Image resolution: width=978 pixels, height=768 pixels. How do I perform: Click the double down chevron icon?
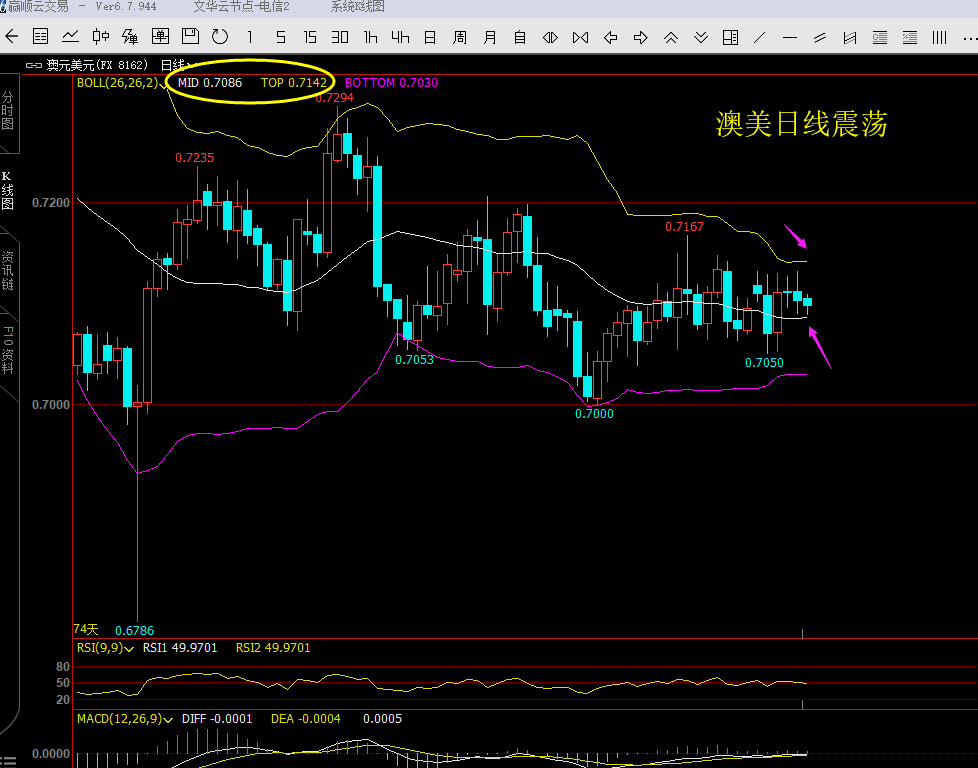click(700, 37)
